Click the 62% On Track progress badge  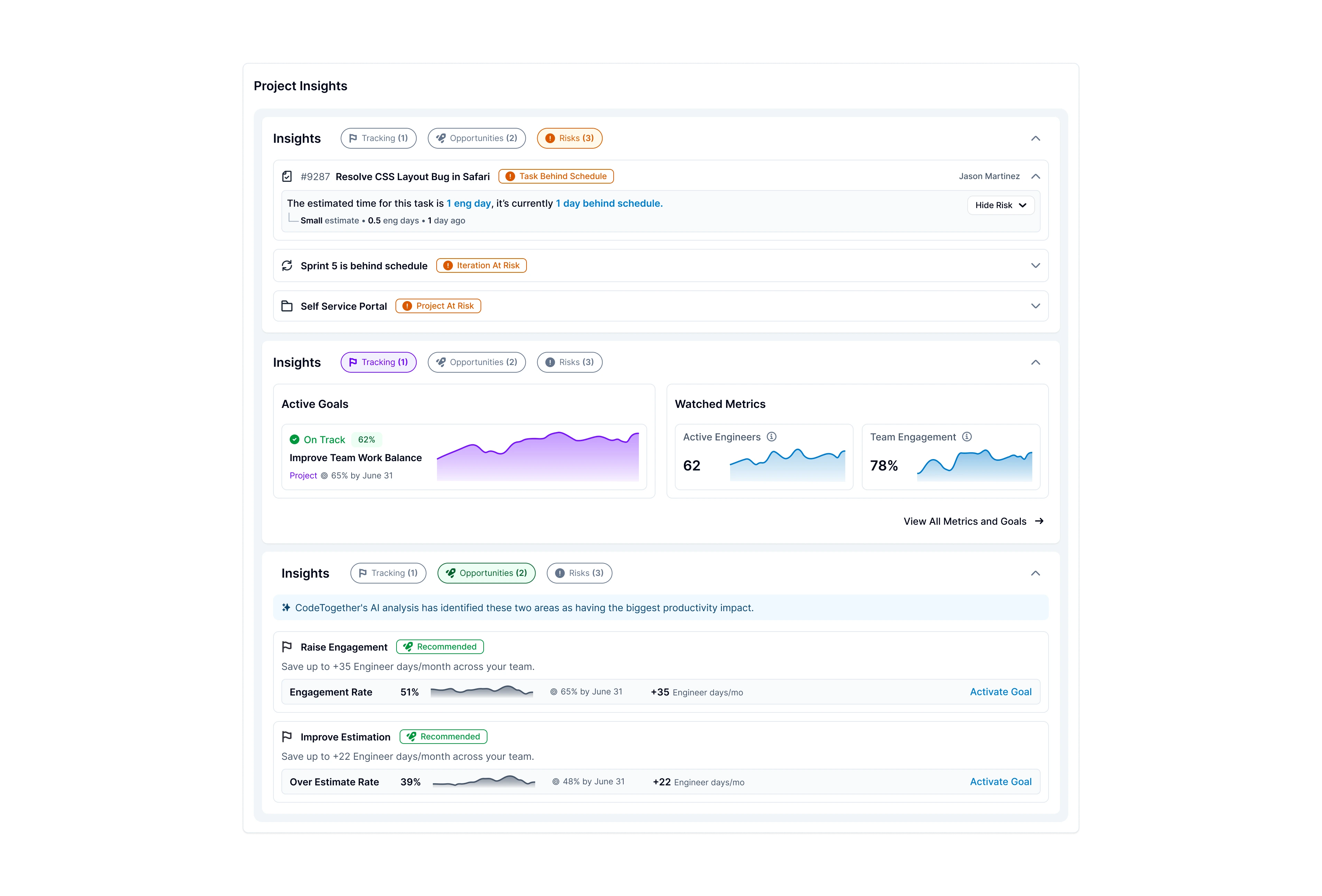(366, 439)
